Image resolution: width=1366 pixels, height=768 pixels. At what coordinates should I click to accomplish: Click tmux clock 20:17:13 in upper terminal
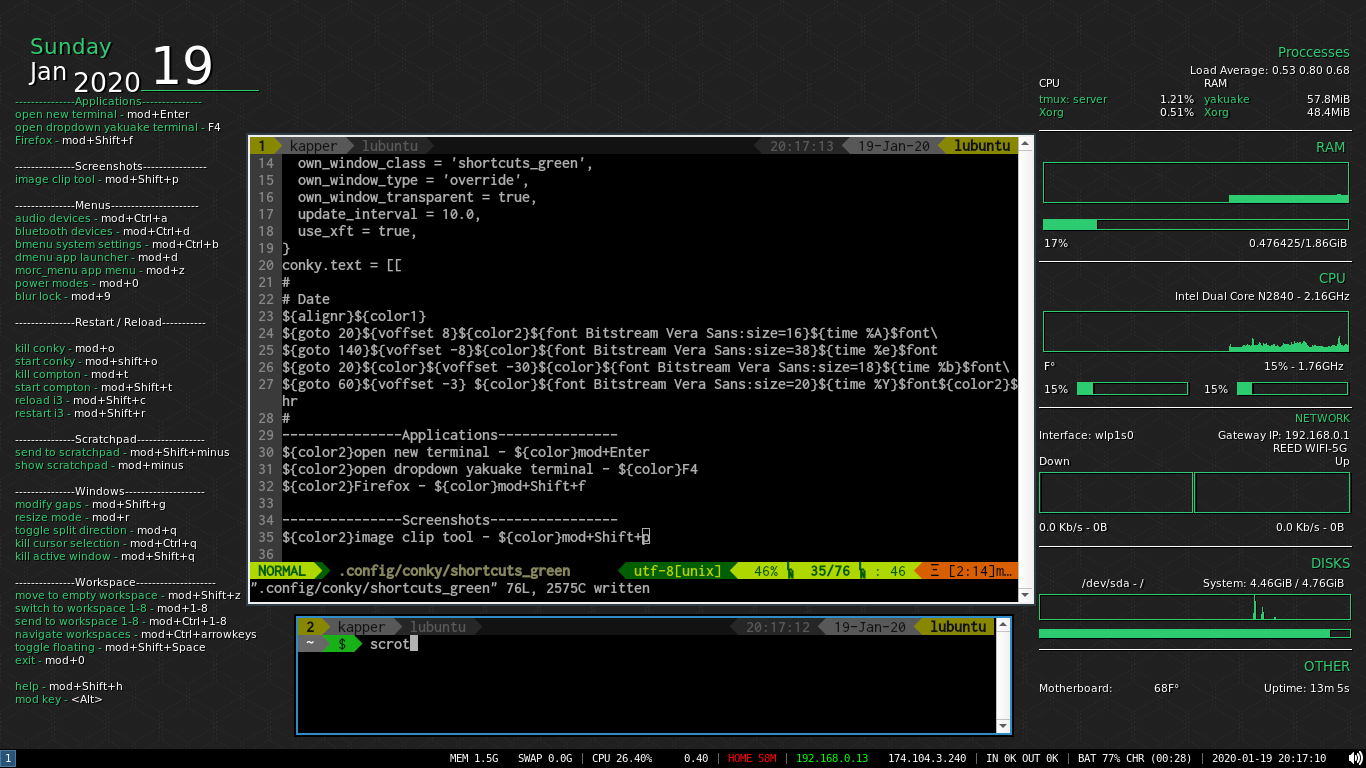click(801, 146)
